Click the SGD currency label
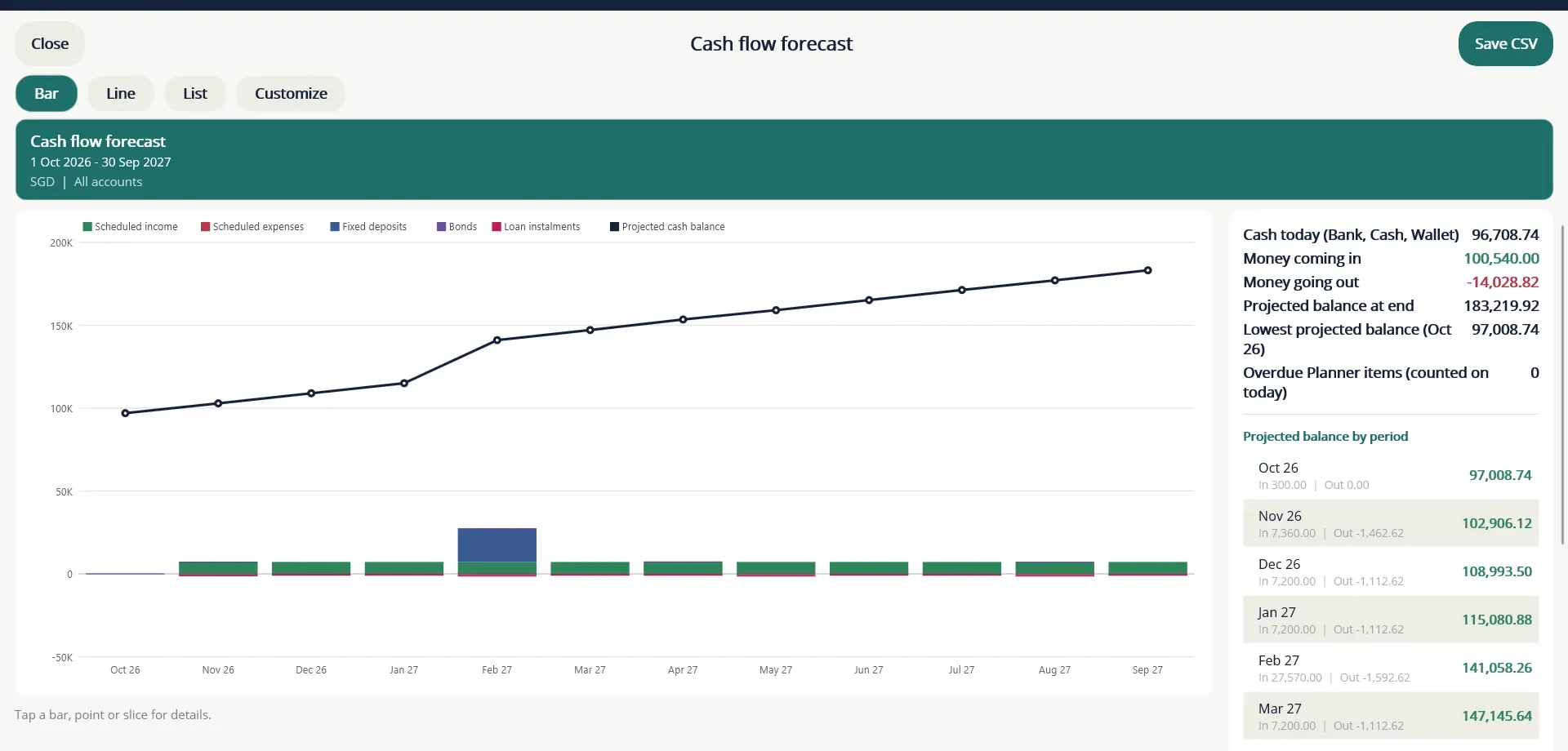The height and width of the screenshot is (751, 1568). 42,182
